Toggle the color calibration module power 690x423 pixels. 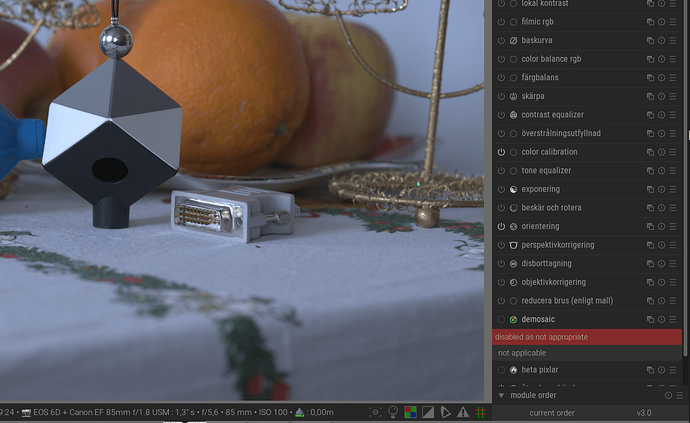(x=501, y=152)
